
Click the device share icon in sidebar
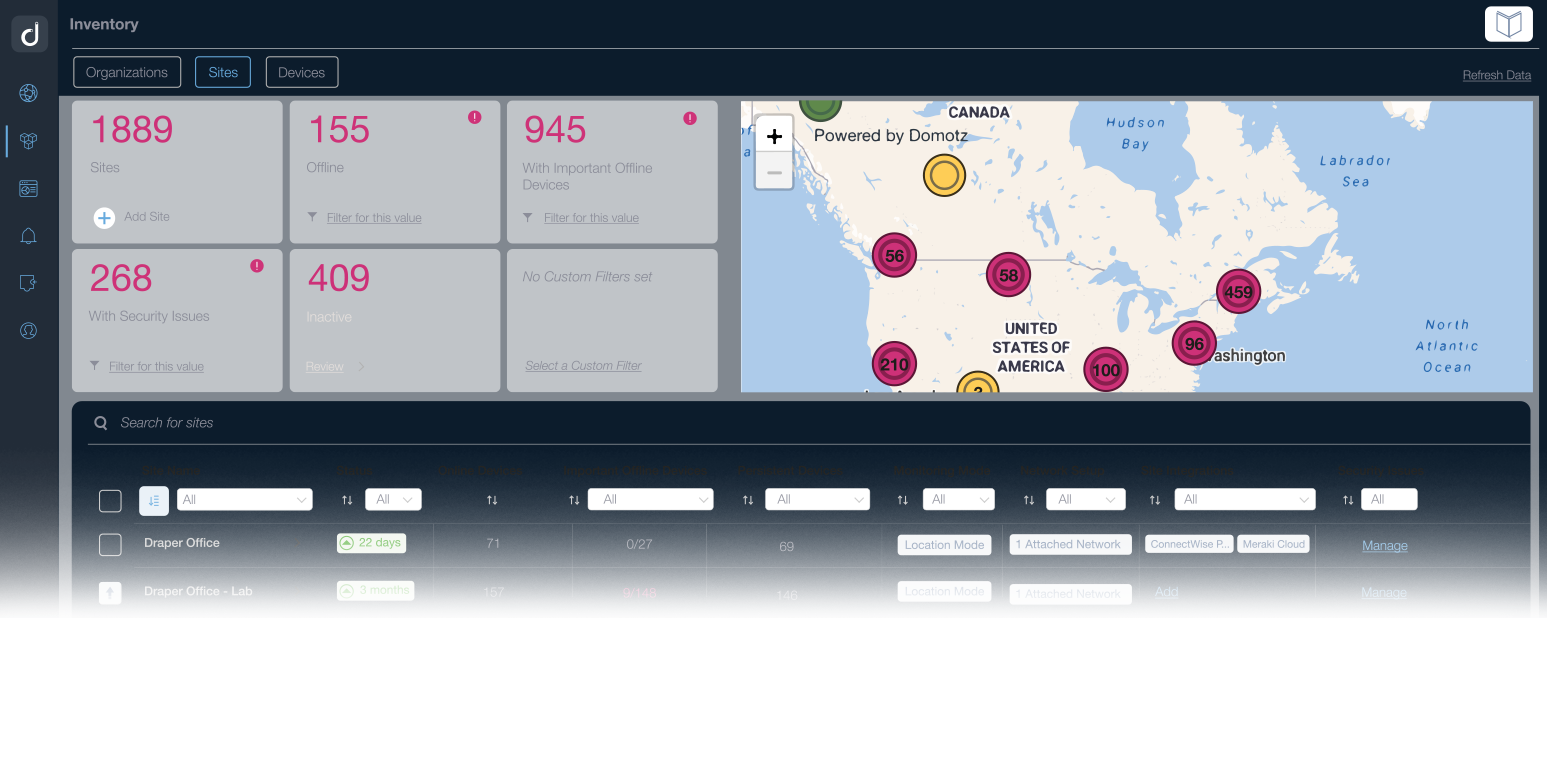(x=28, y=283)
